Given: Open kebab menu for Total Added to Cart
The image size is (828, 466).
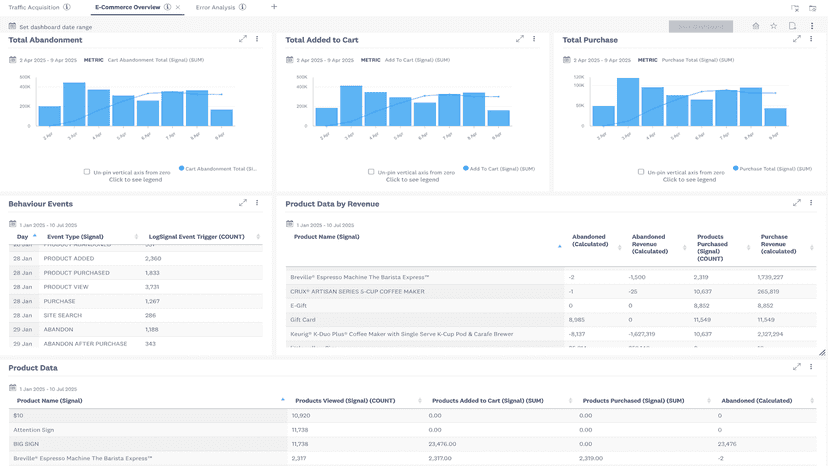Looking at the screenshot, I should pyautogui.click(x=534, y=39).
